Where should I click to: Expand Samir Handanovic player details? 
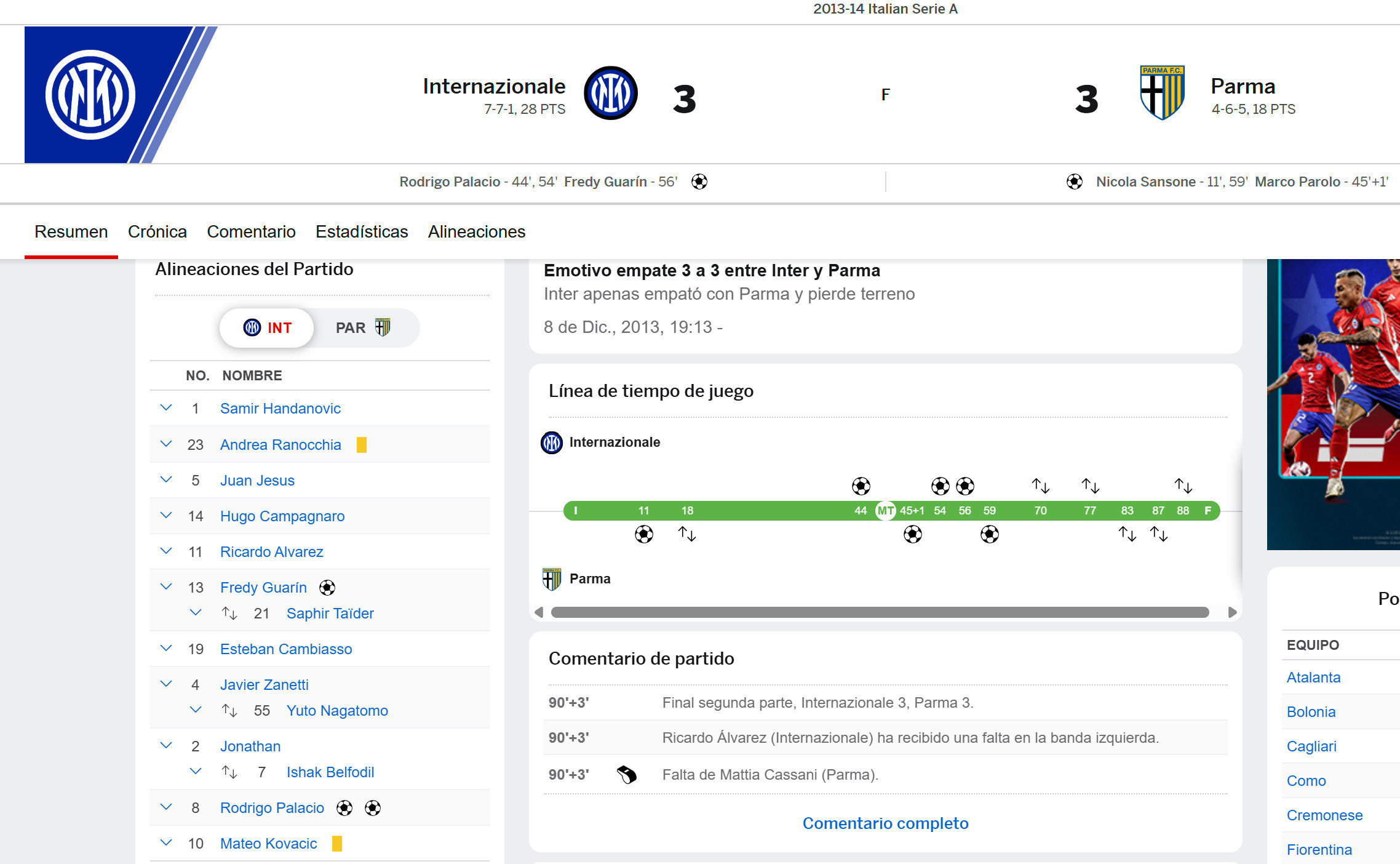click(166, 408)
